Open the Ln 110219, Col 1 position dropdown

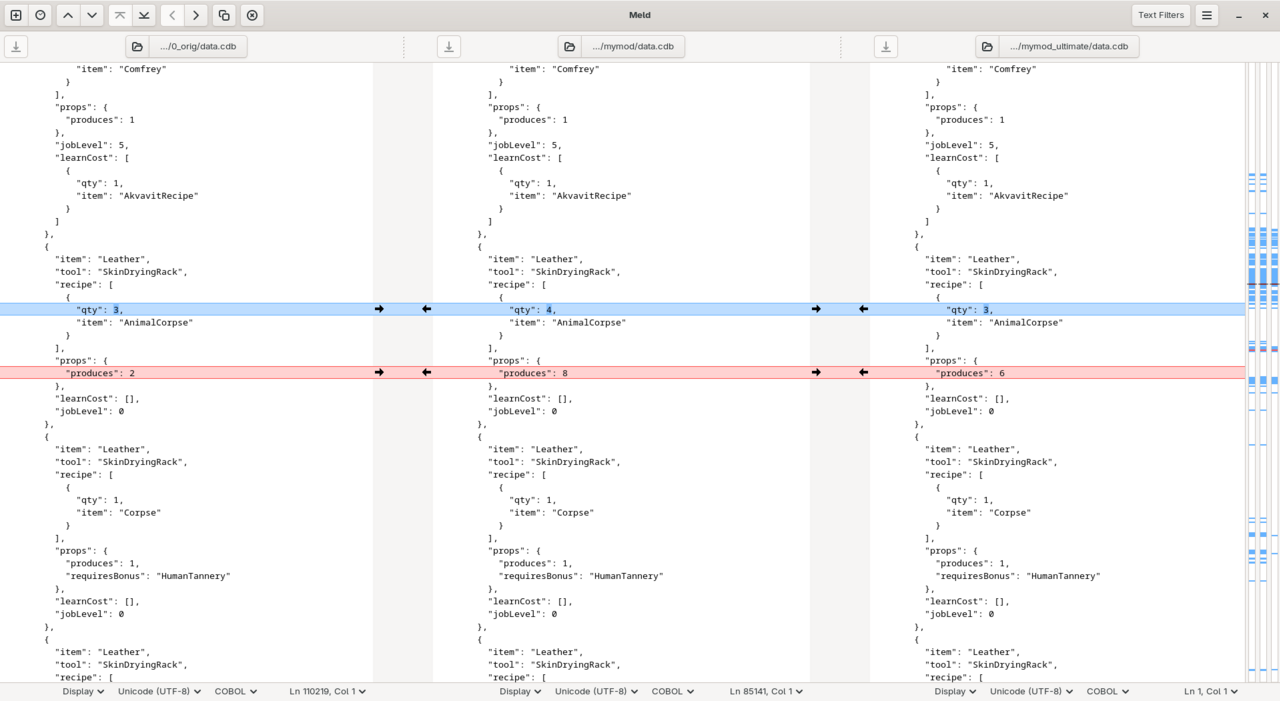point(328,691)
